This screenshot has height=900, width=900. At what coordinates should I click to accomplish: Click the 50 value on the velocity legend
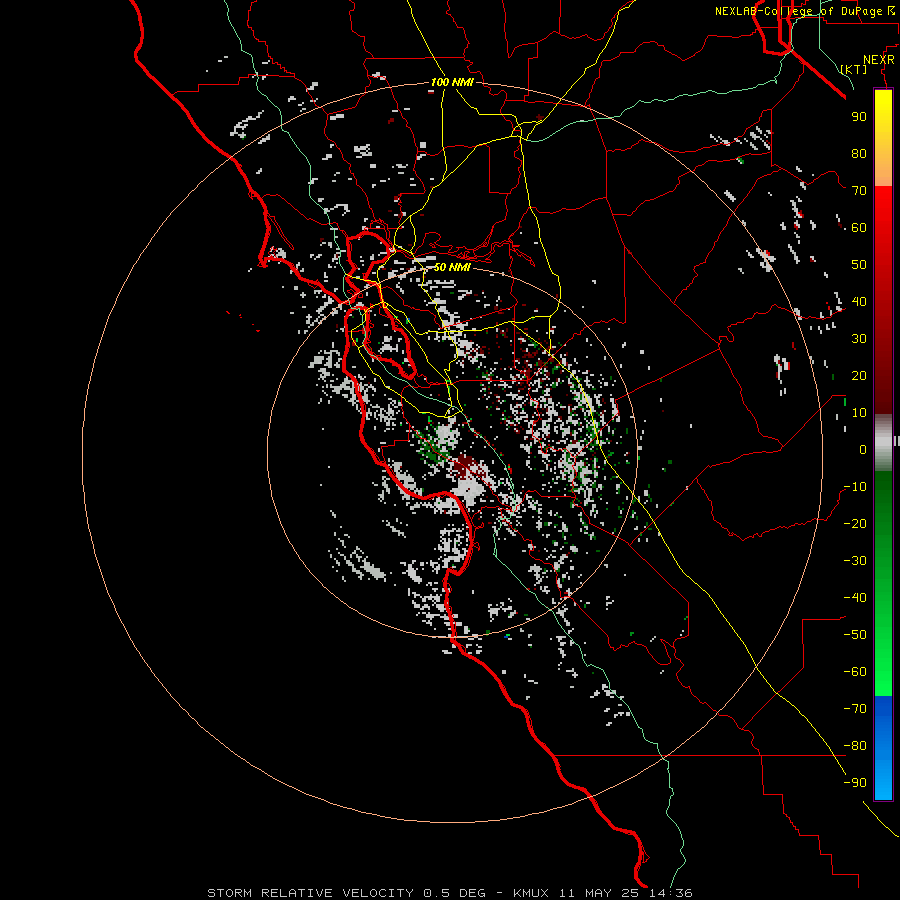point(859,265)
